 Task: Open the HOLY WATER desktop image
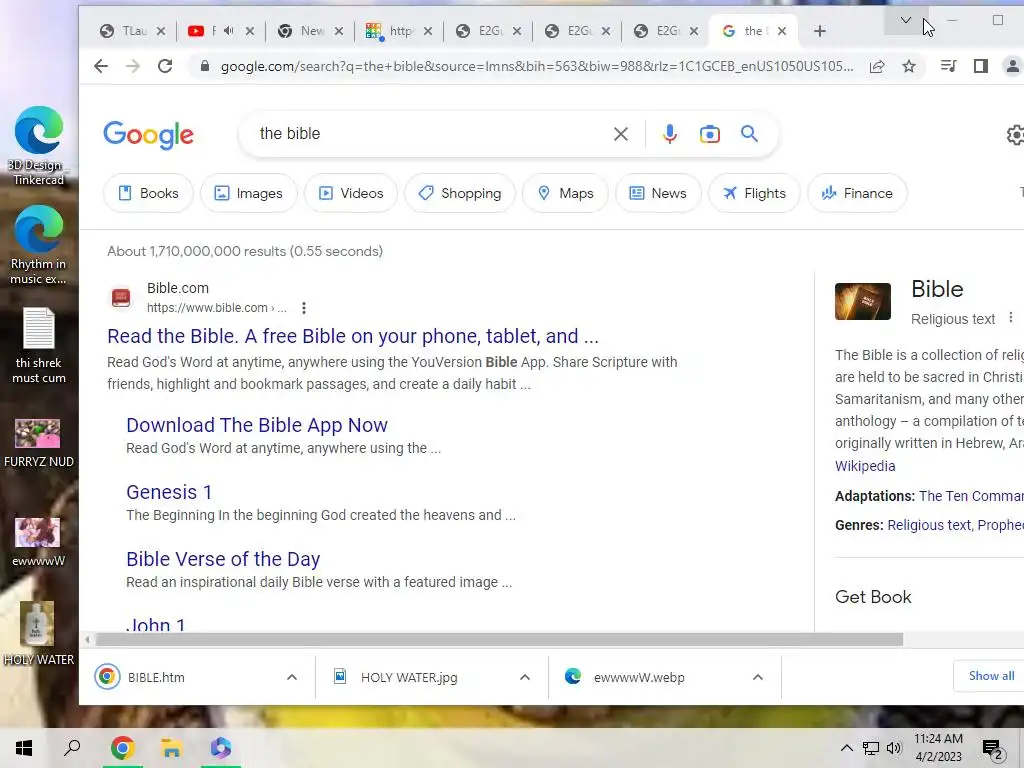tap(39, 633)
